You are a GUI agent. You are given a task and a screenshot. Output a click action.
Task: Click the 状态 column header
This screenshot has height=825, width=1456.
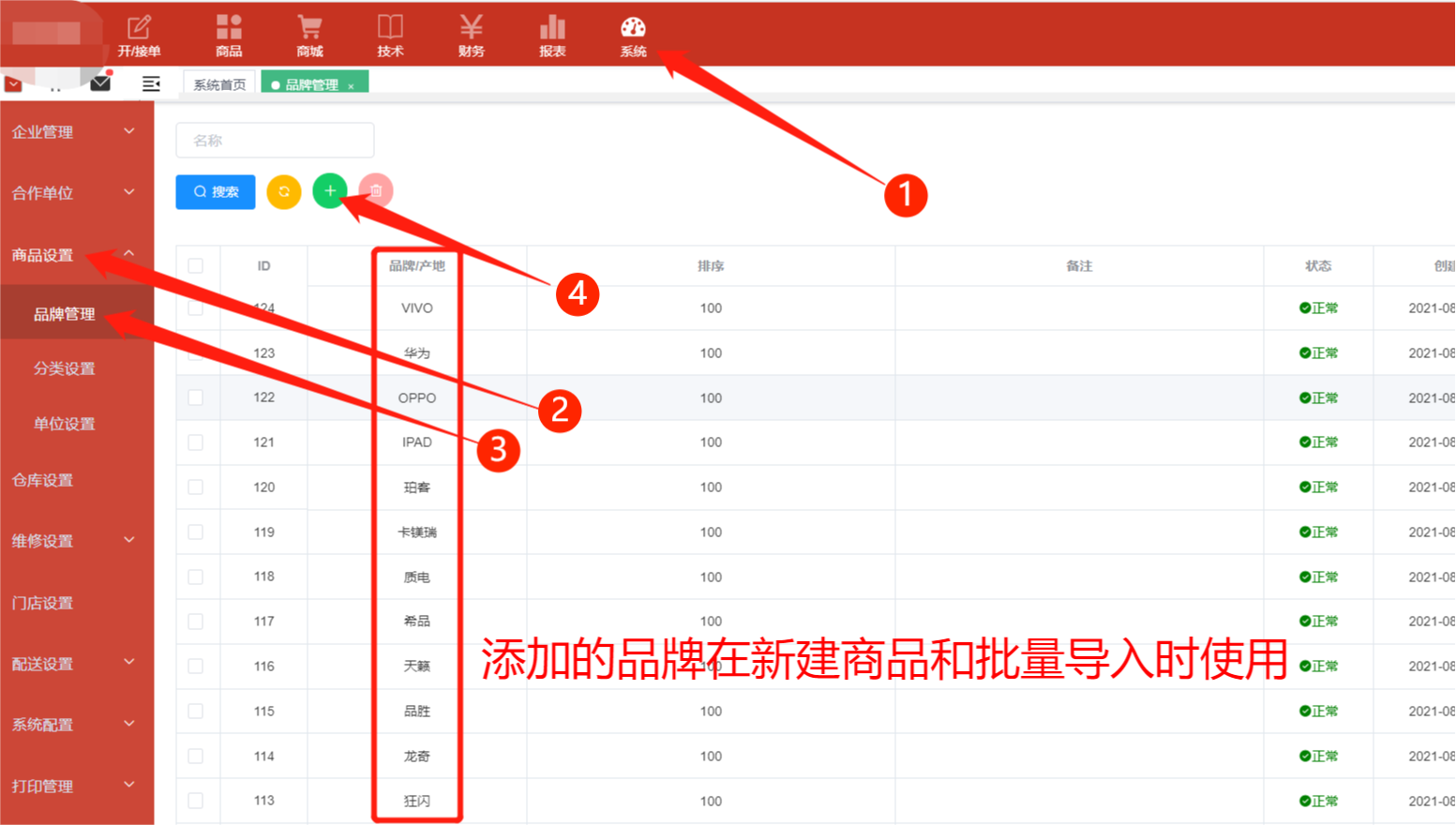[1318, 266]
